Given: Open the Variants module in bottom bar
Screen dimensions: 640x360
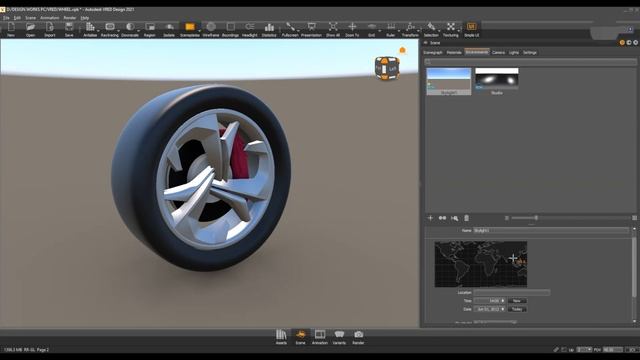Looking at the screenshot, I should tap(339, 338).
